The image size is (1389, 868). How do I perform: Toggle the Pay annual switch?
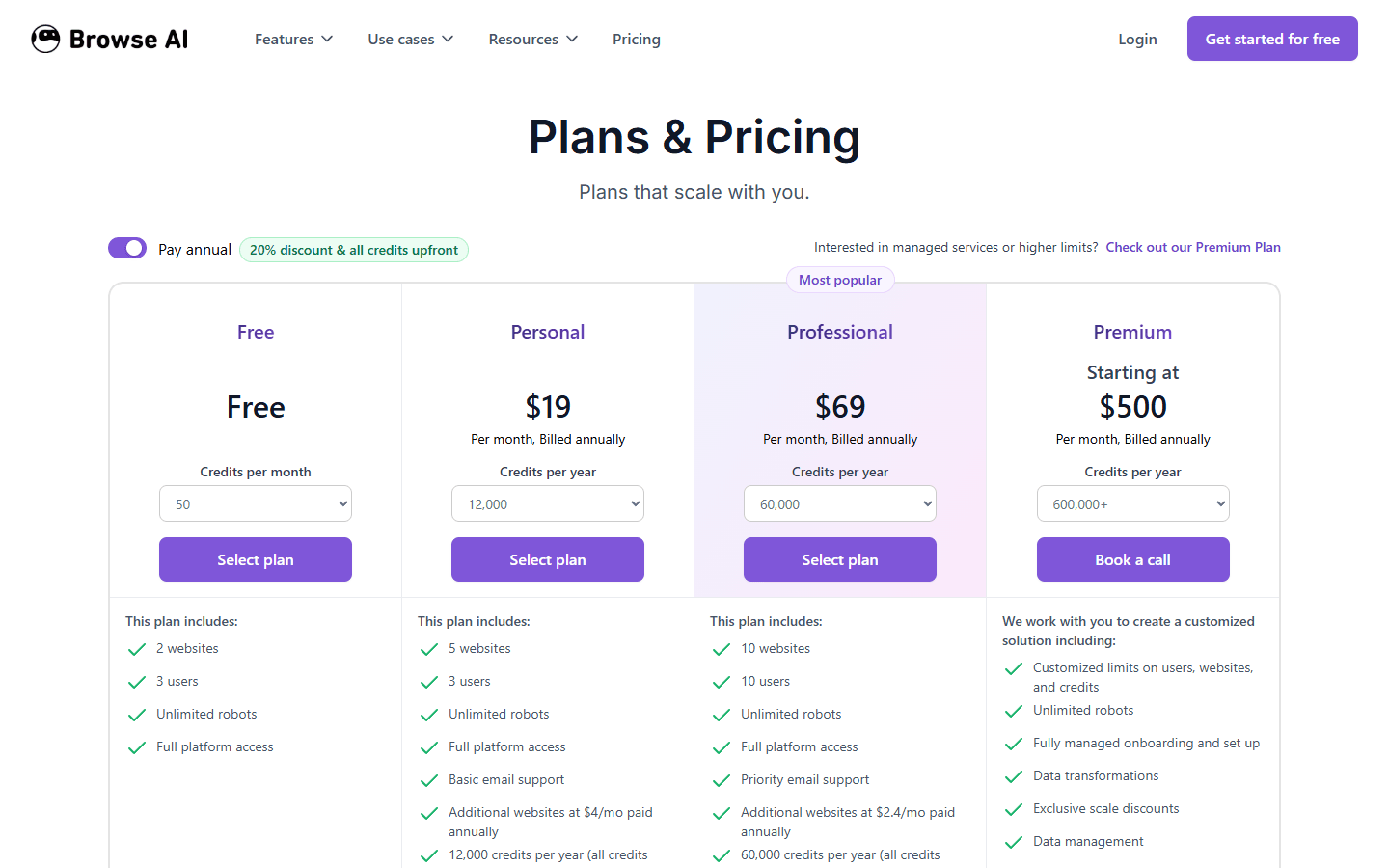click(126, 248)
